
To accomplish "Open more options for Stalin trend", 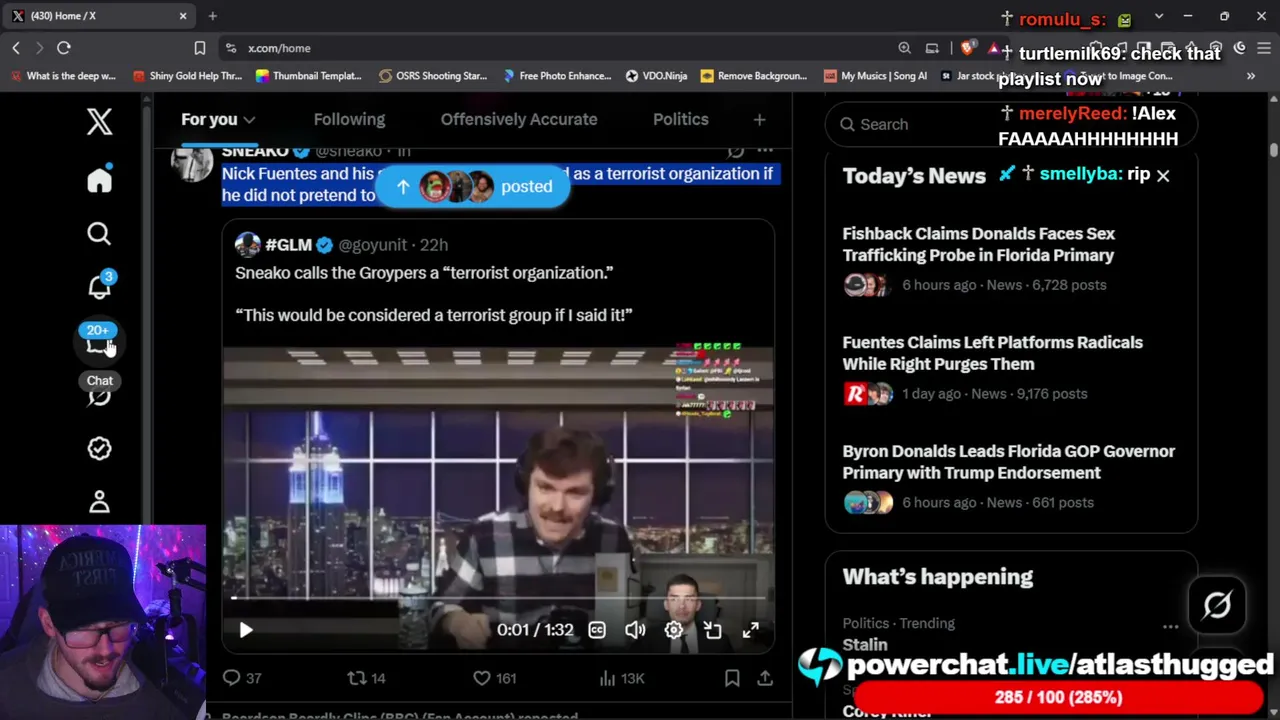I will coord(1170,626).
